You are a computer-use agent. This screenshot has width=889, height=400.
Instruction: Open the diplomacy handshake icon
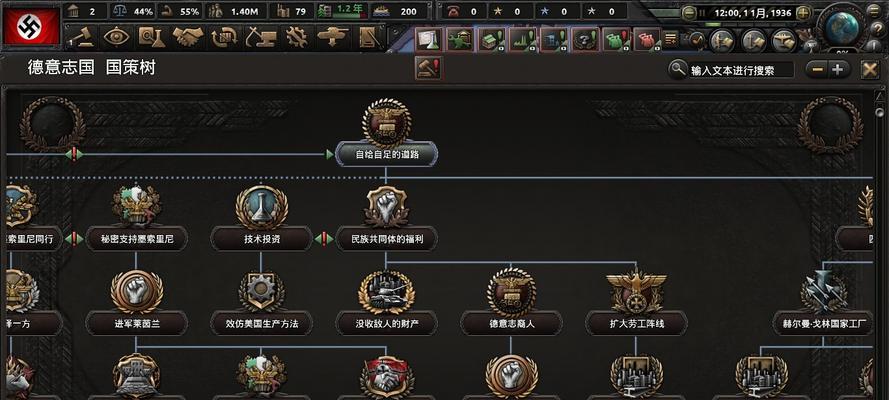click(188, 37)
